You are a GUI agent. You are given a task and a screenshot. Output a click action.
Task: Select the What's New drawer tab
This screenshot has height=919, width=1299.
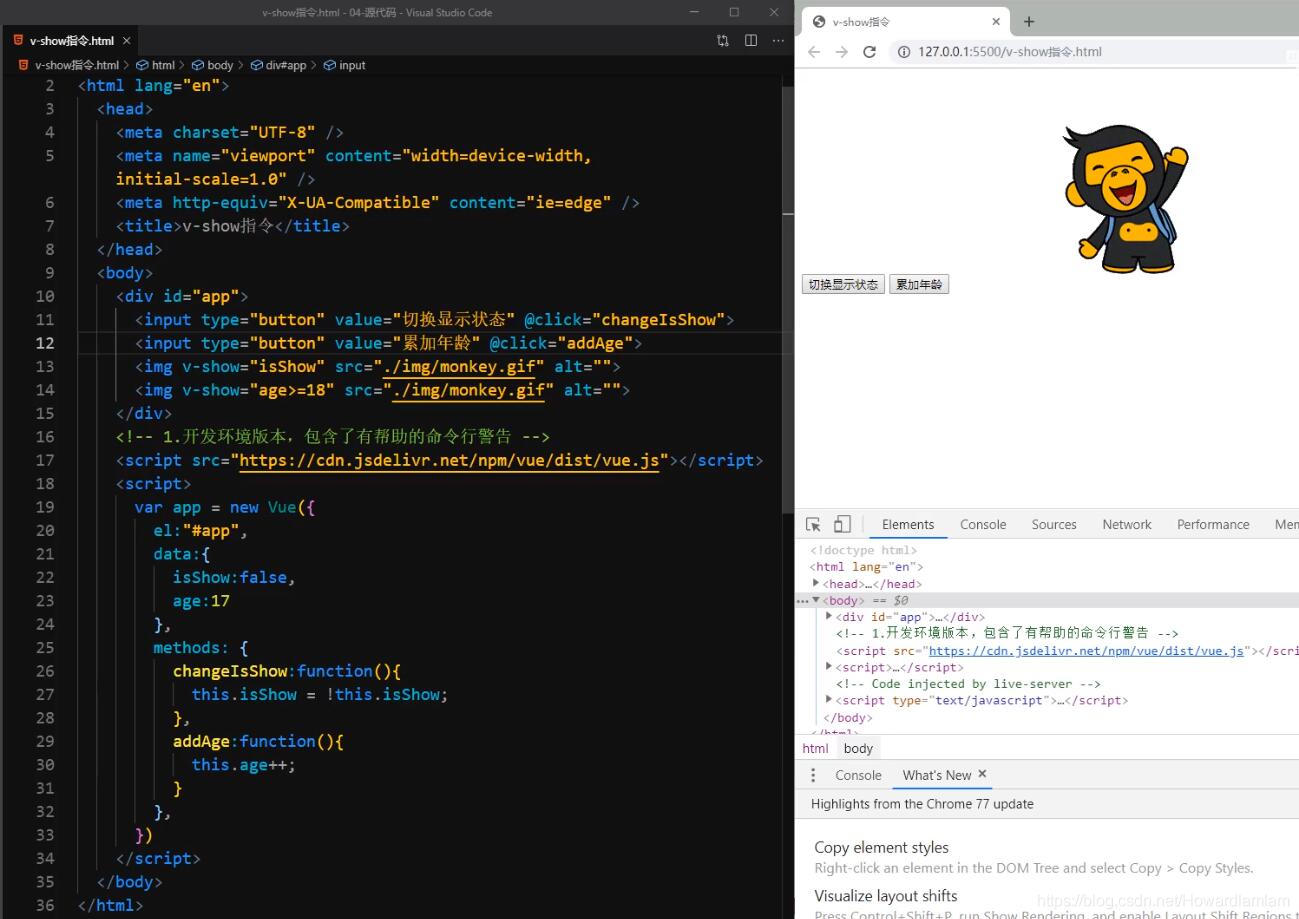[x=936, y=775]
